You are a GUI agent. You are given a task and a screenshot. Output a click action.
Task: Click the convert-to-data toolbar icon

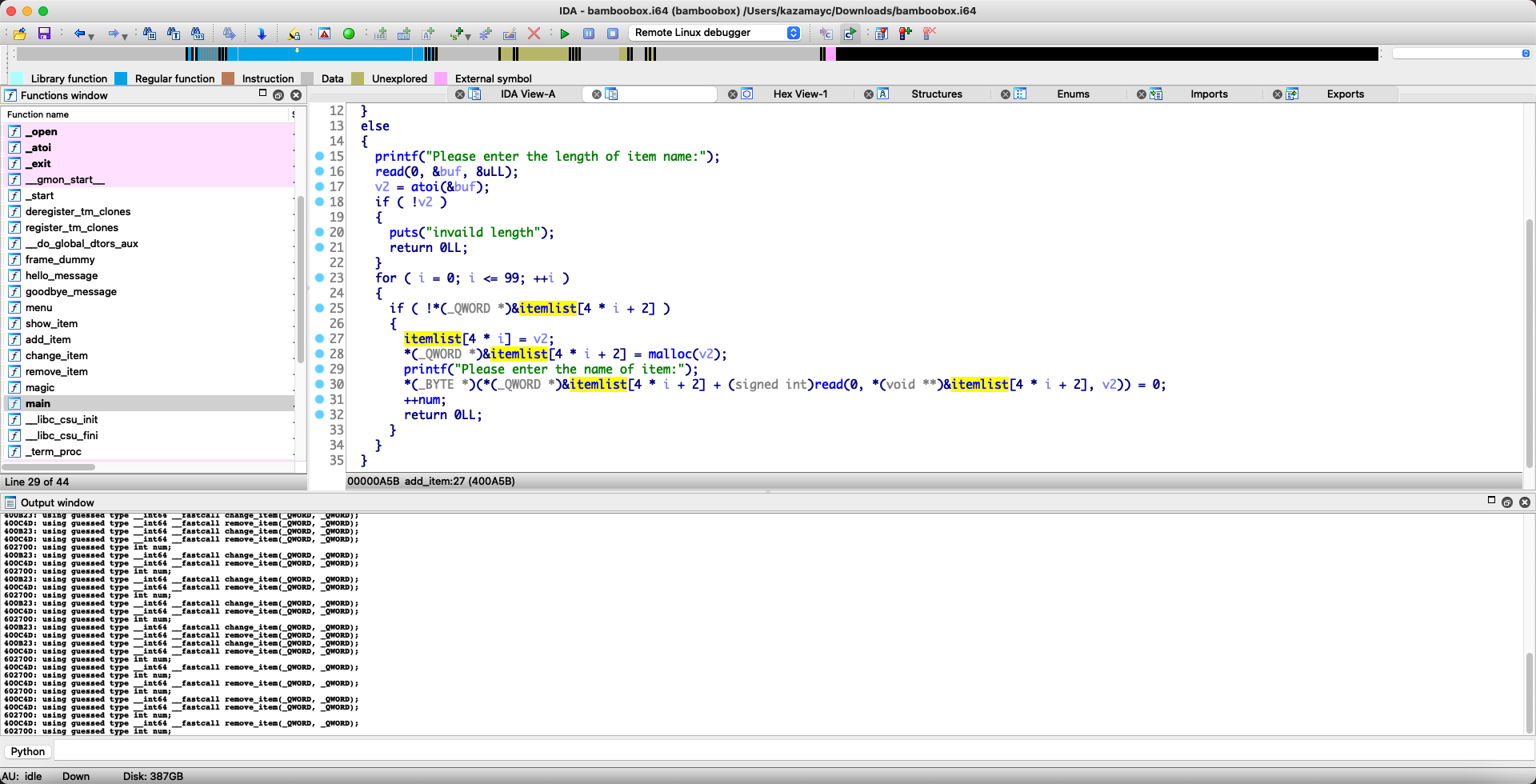(404, 34)
